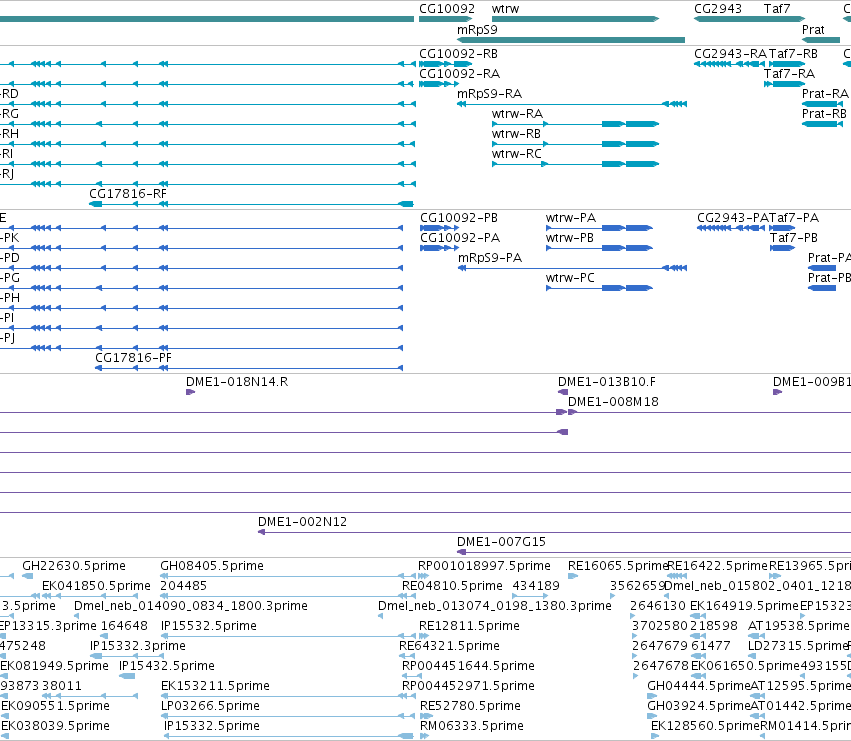
Task: Select EST label EK128560.5prime
Action: coord(705,726)
